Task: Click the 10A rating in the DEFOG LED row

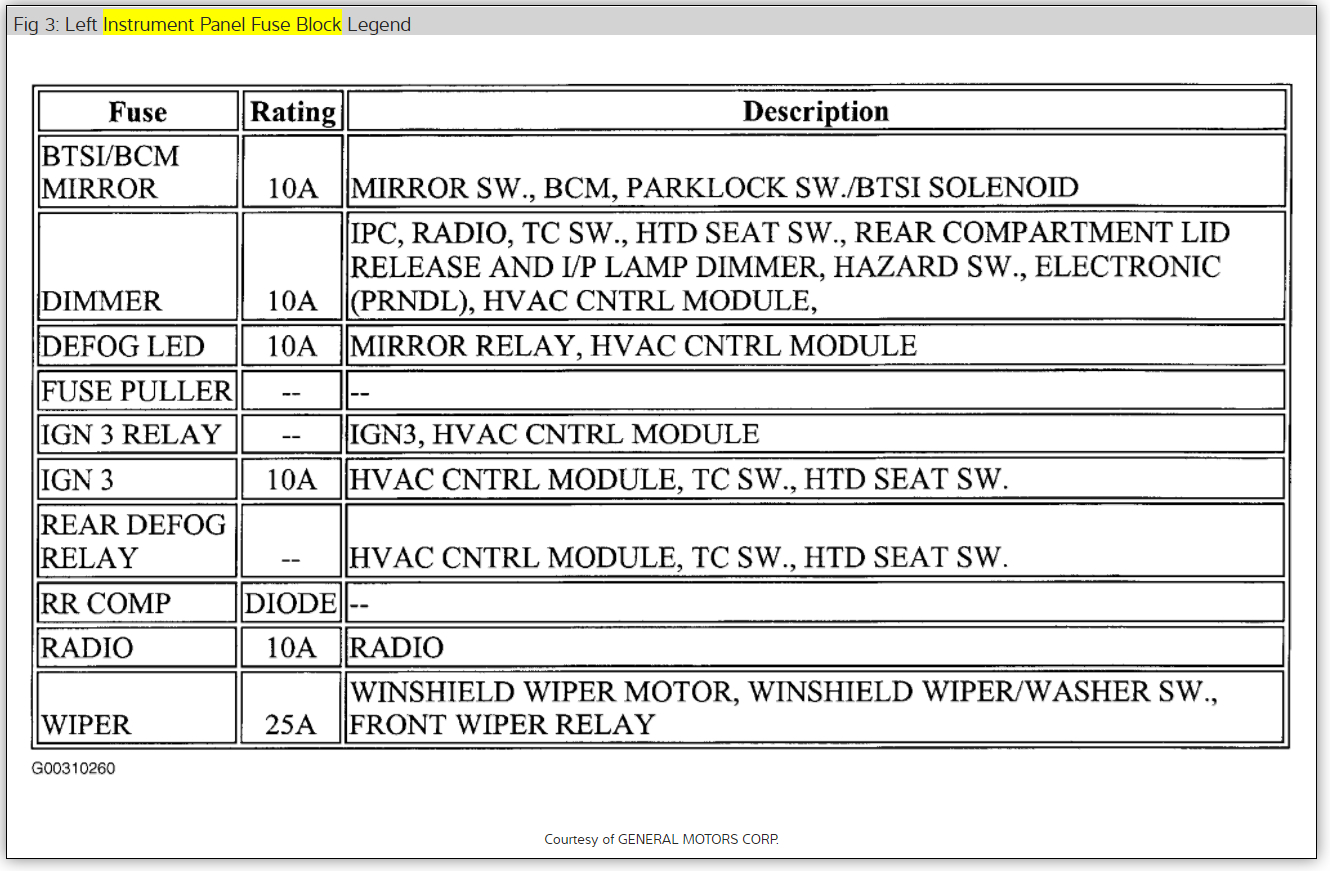Action: coord(293,347)
